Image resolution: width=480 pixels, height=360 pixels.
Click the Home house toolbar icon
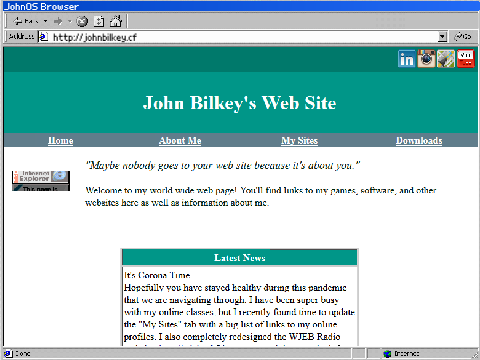[116, 21]
